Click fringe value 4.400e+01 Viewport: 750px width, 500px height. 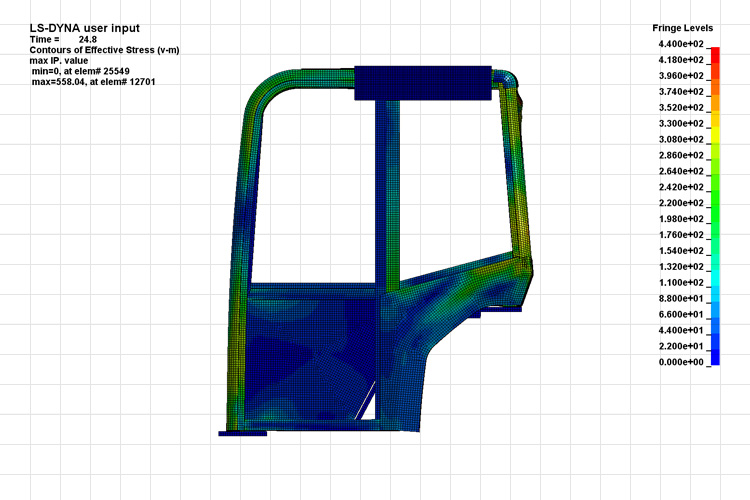pyautogui.click(x=681, y=330)
